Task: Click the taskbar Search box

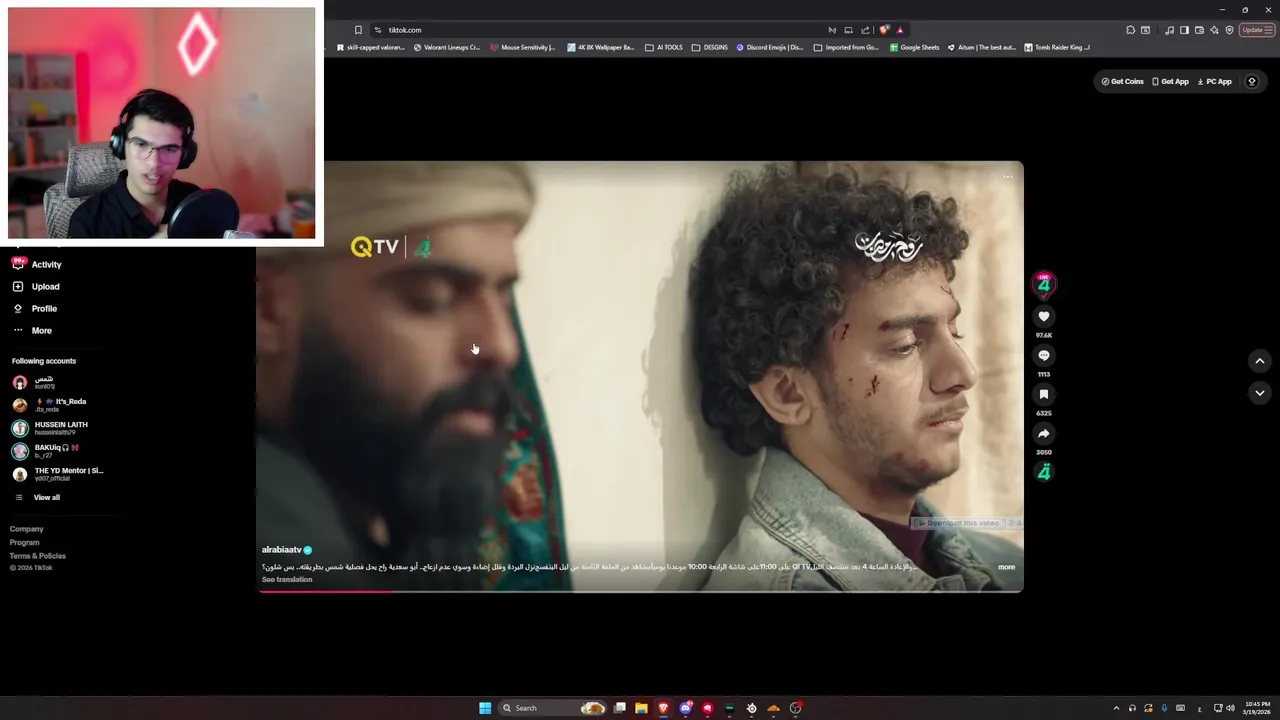Action: click(553, 708)
